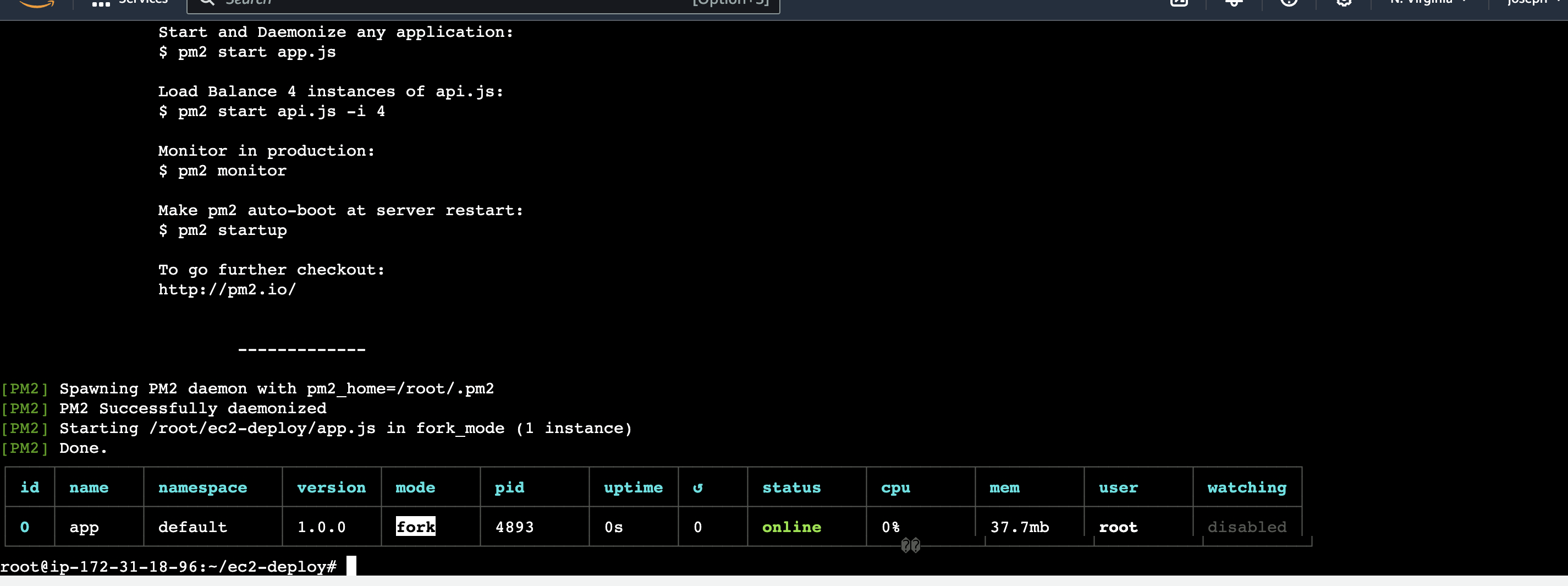The height and width of the screenshot is (586, 1568).
Task: Open the settings gear in the top bar
Action: coord(1344,2)
